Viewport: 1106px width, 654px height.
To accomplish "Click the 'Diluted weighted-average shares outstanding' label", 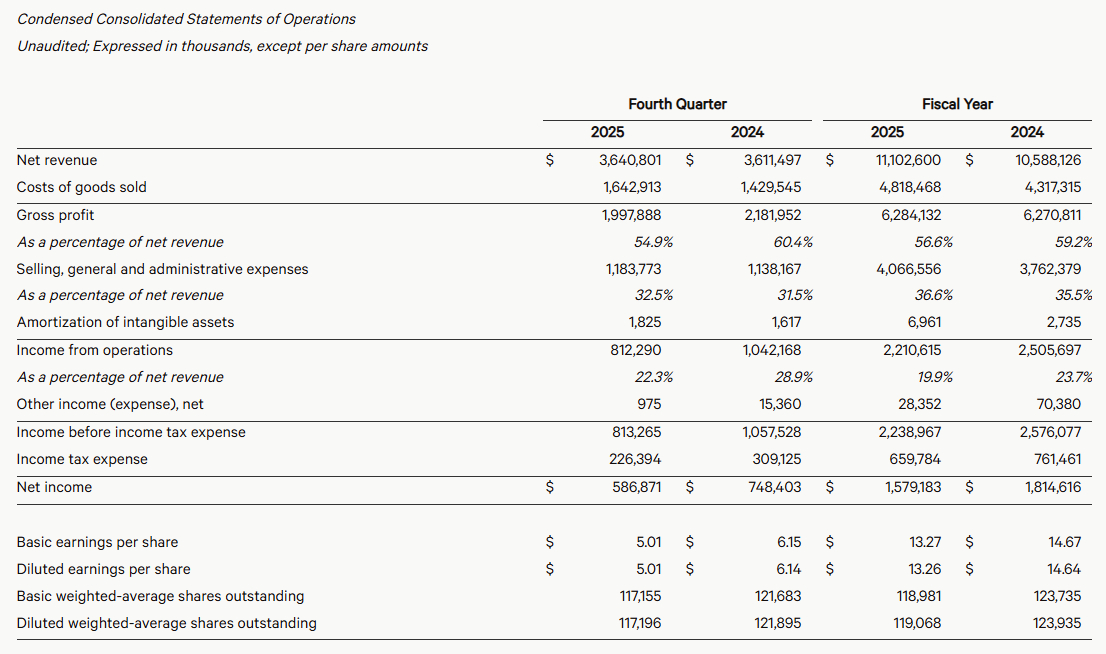I will click(x=166, y=623).
